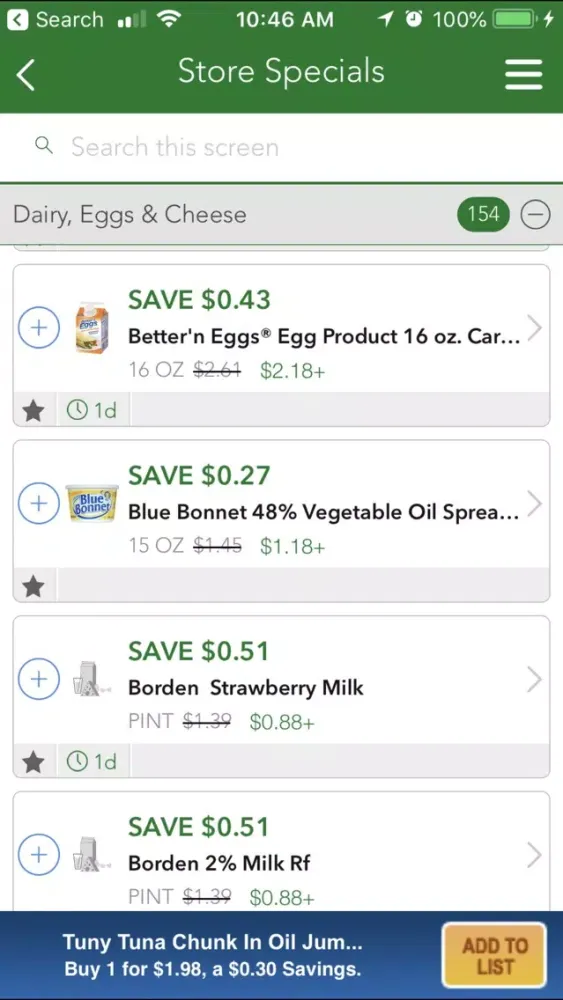Add Borden 2% Milk Rf with plus icon

tap(39, 855)
